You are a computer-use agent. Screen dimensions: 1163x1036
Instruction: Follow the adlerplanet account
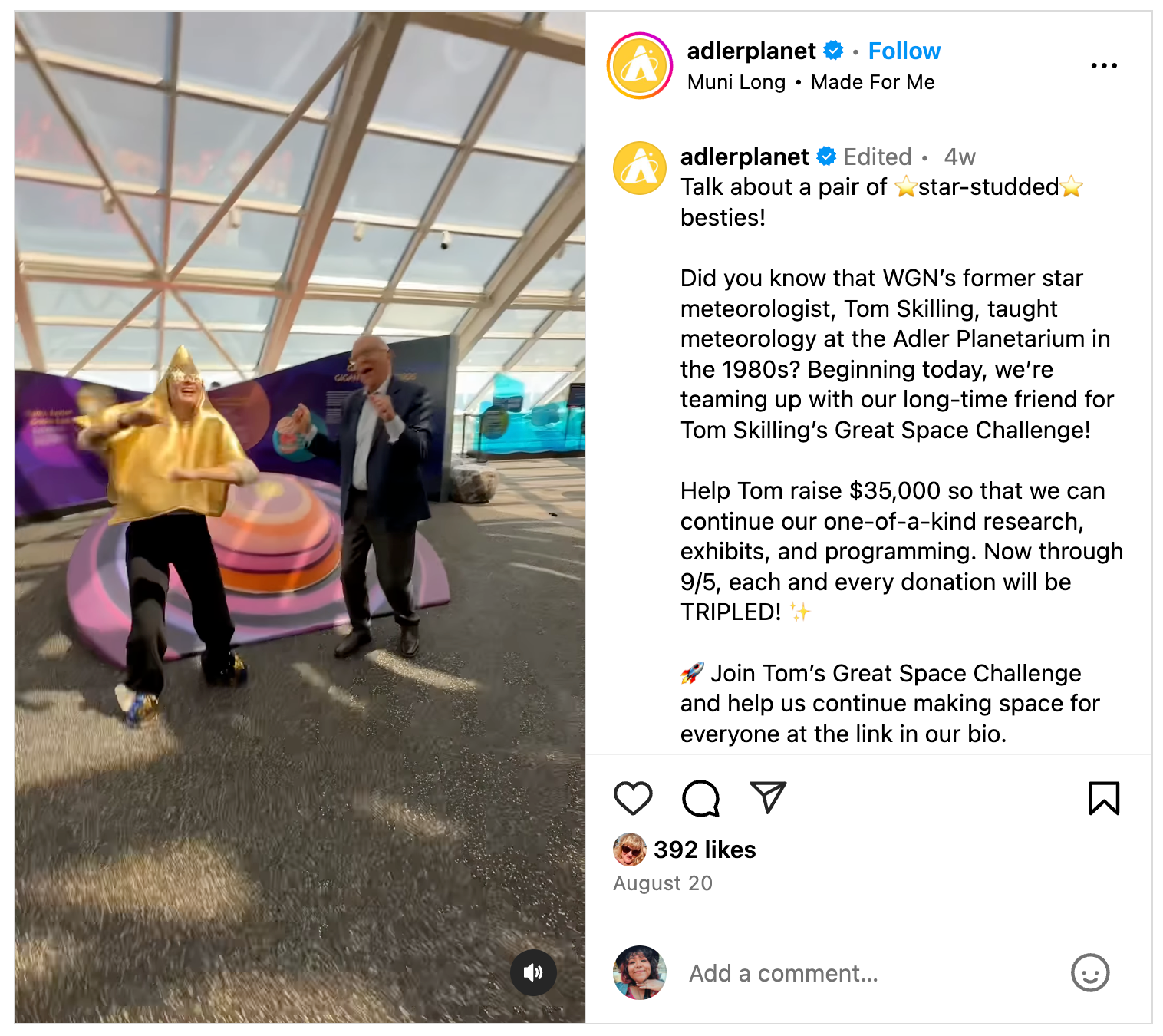[x=904, y=51]
